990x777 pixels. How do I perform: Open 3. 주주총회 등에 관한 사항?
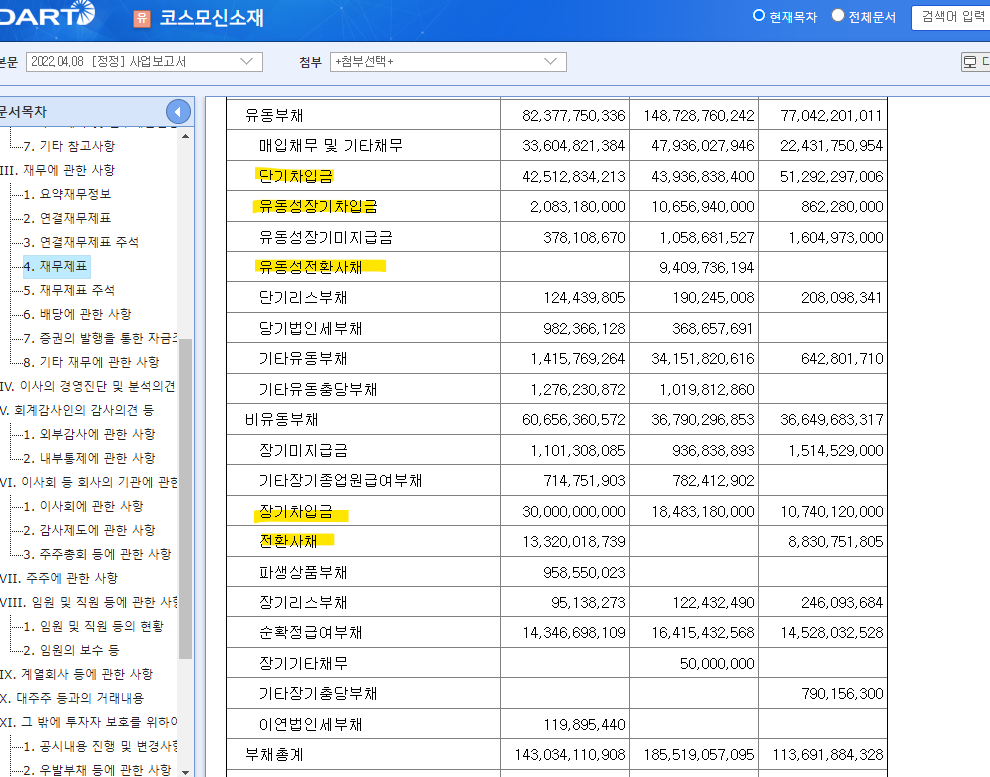pyautogui.click(x=97, y=554)
